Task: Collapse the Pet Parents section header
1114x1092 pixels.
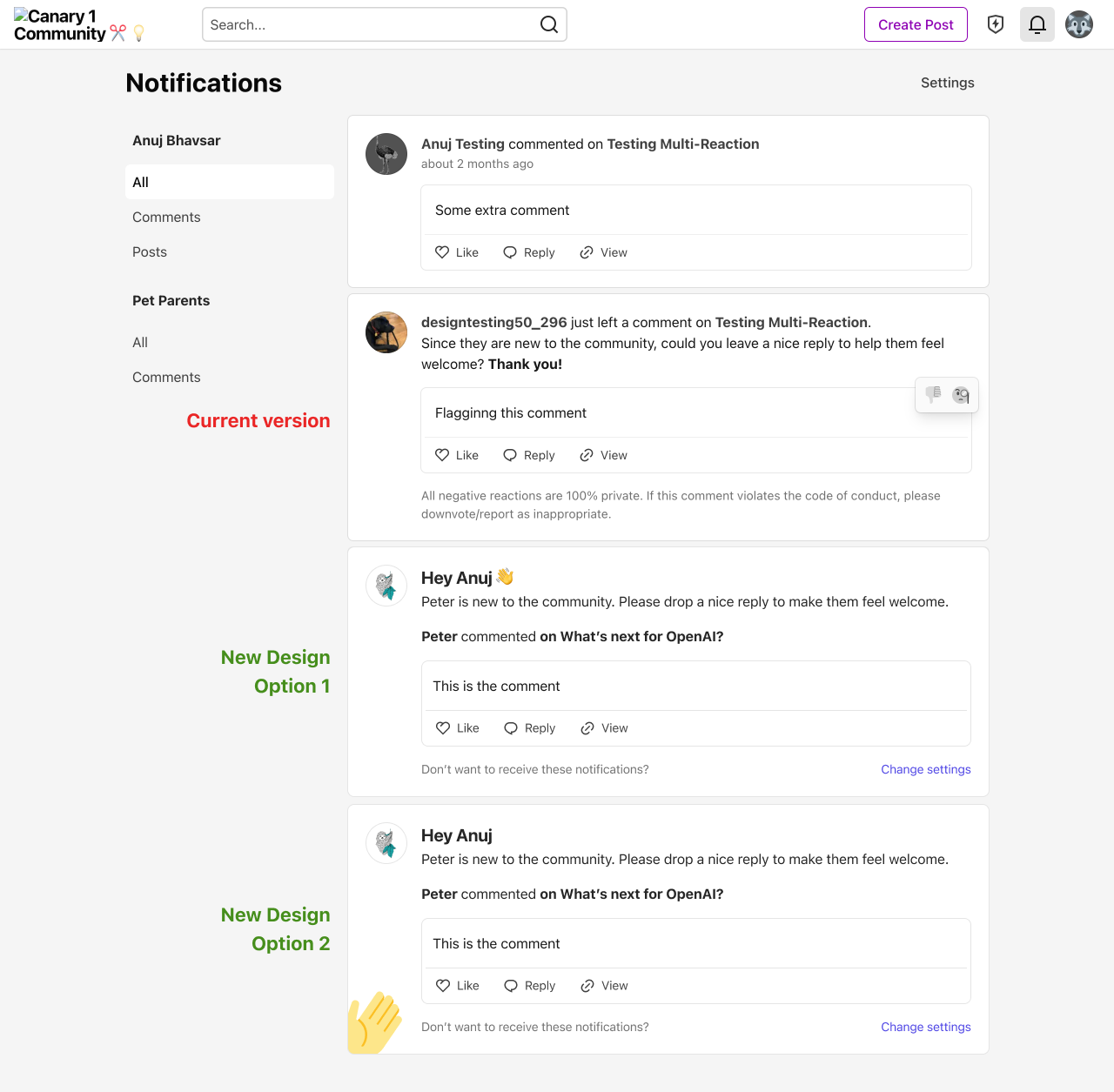Action: pos(171,300)
